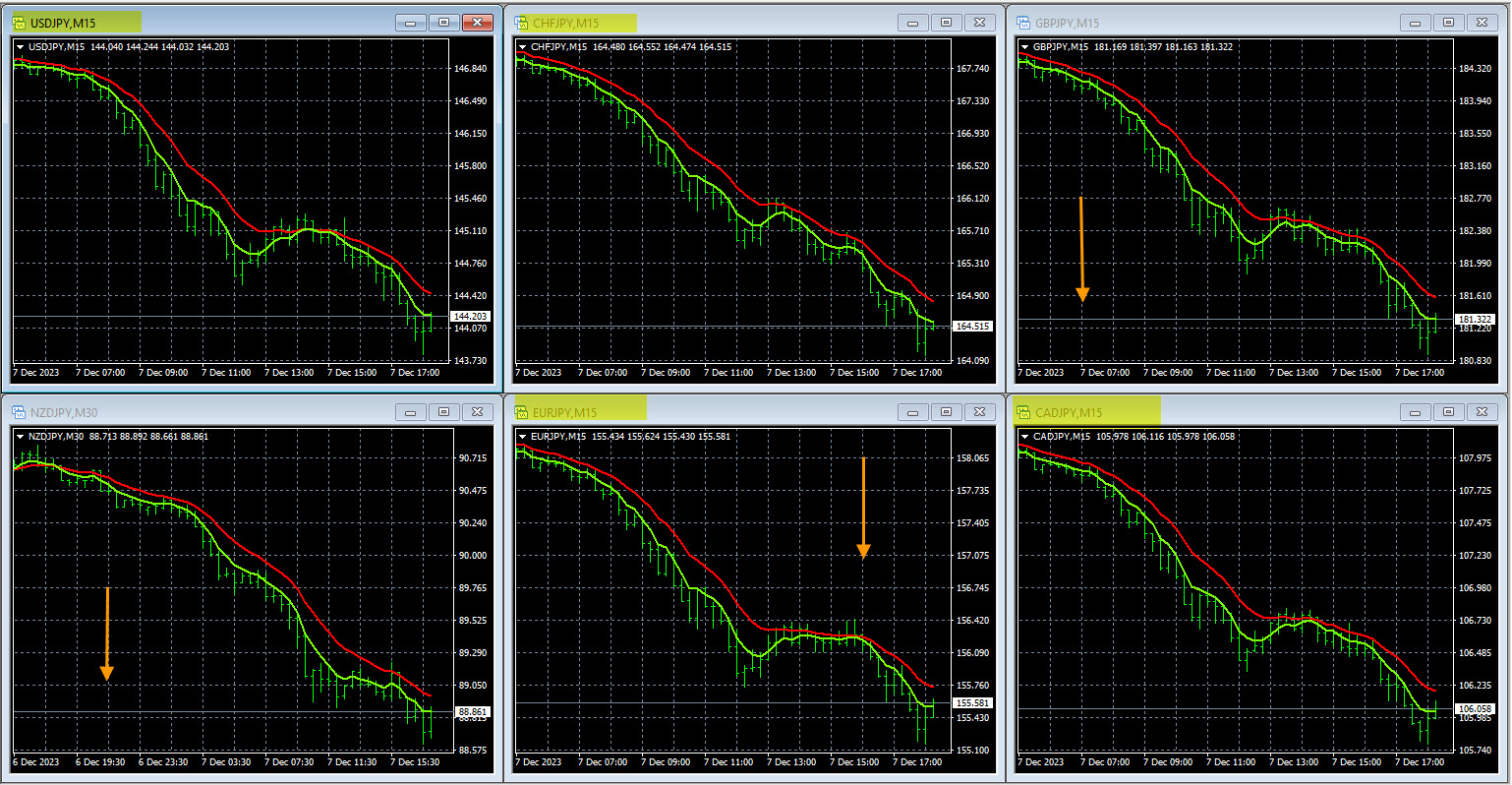Click the 144.203 price label on USDJPY
Viewport: 1512px width, 785px height.
[x=470, y=317]
